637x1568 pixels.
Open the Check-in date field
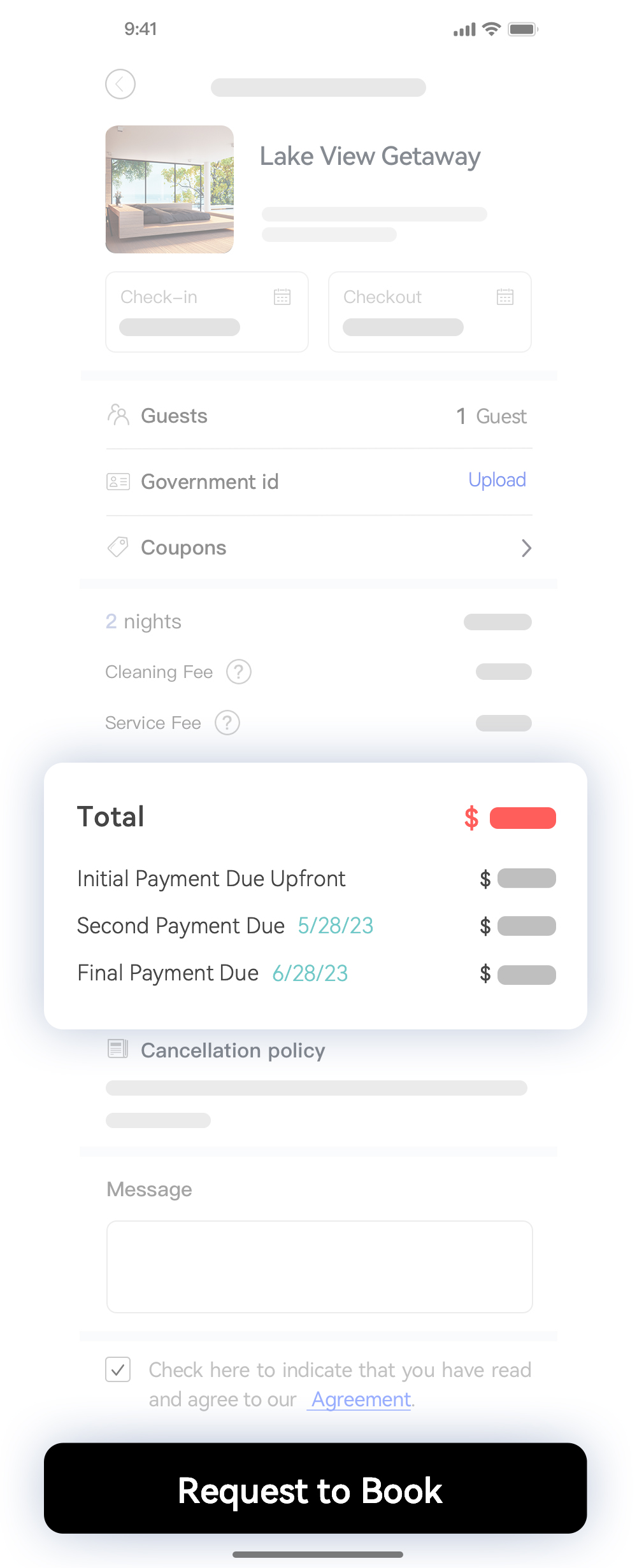[x=207, y=312]
